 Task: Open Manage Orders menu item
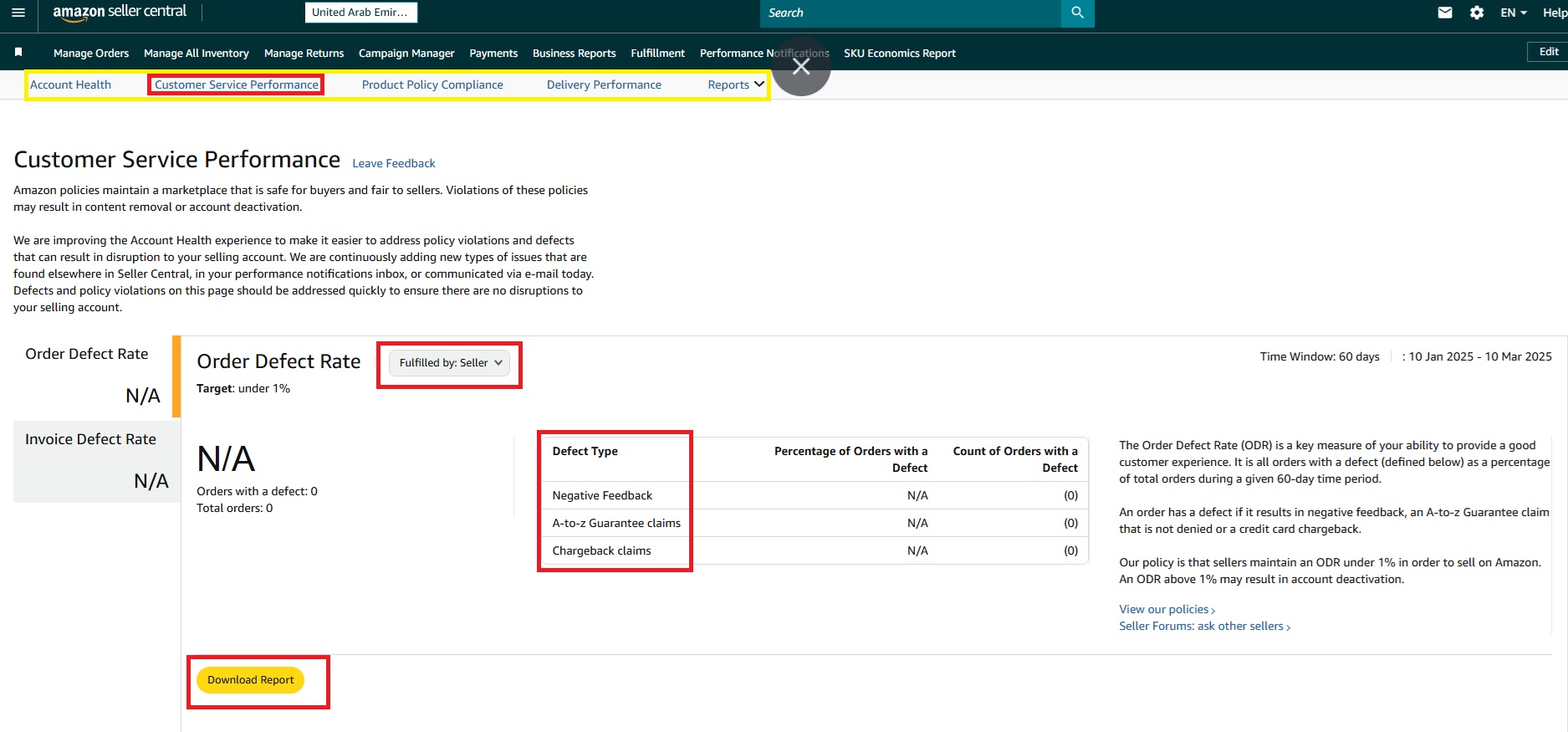point(91,53)
